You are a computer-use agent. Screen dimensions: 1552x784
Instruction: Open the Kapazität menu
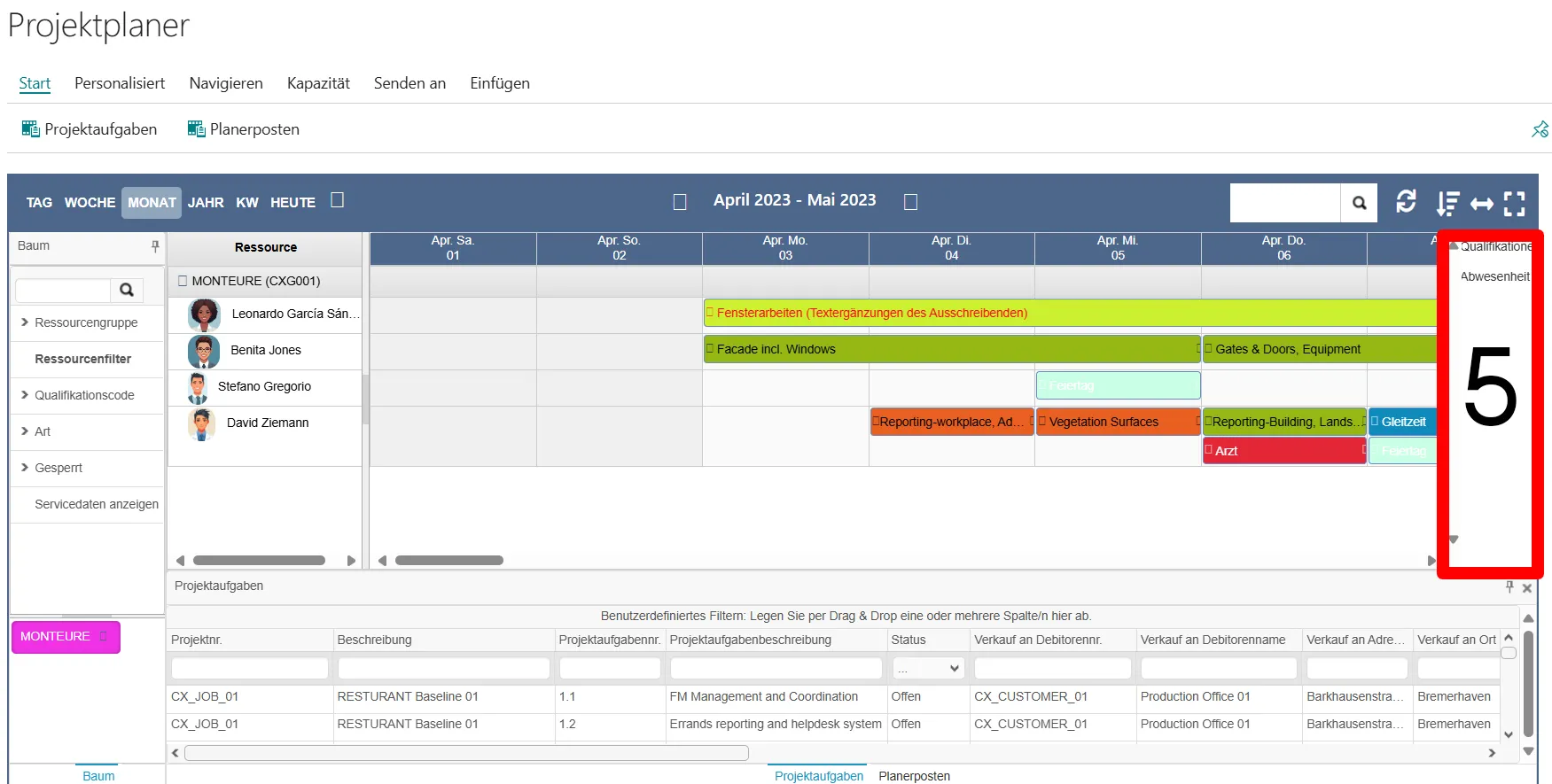pyautogui.click(x=318, y=83)
